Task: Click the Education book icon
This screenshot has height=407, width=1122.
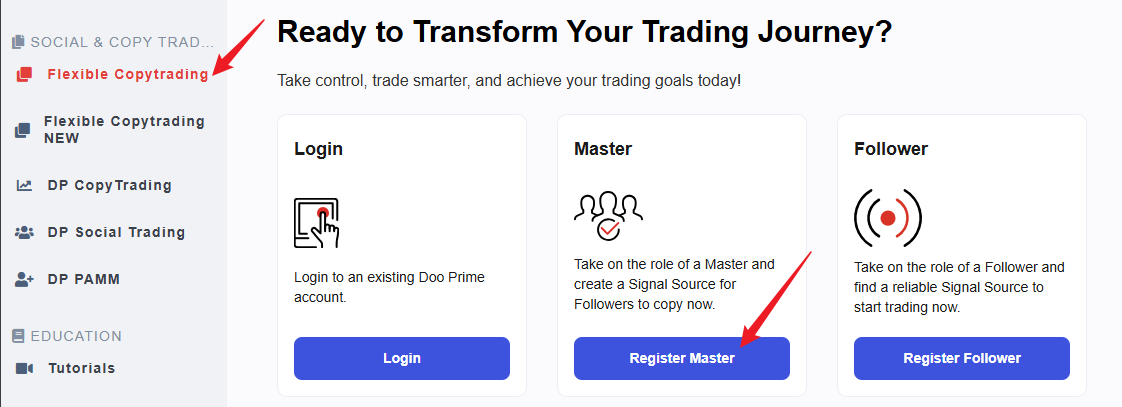Action: click(19, 336)
